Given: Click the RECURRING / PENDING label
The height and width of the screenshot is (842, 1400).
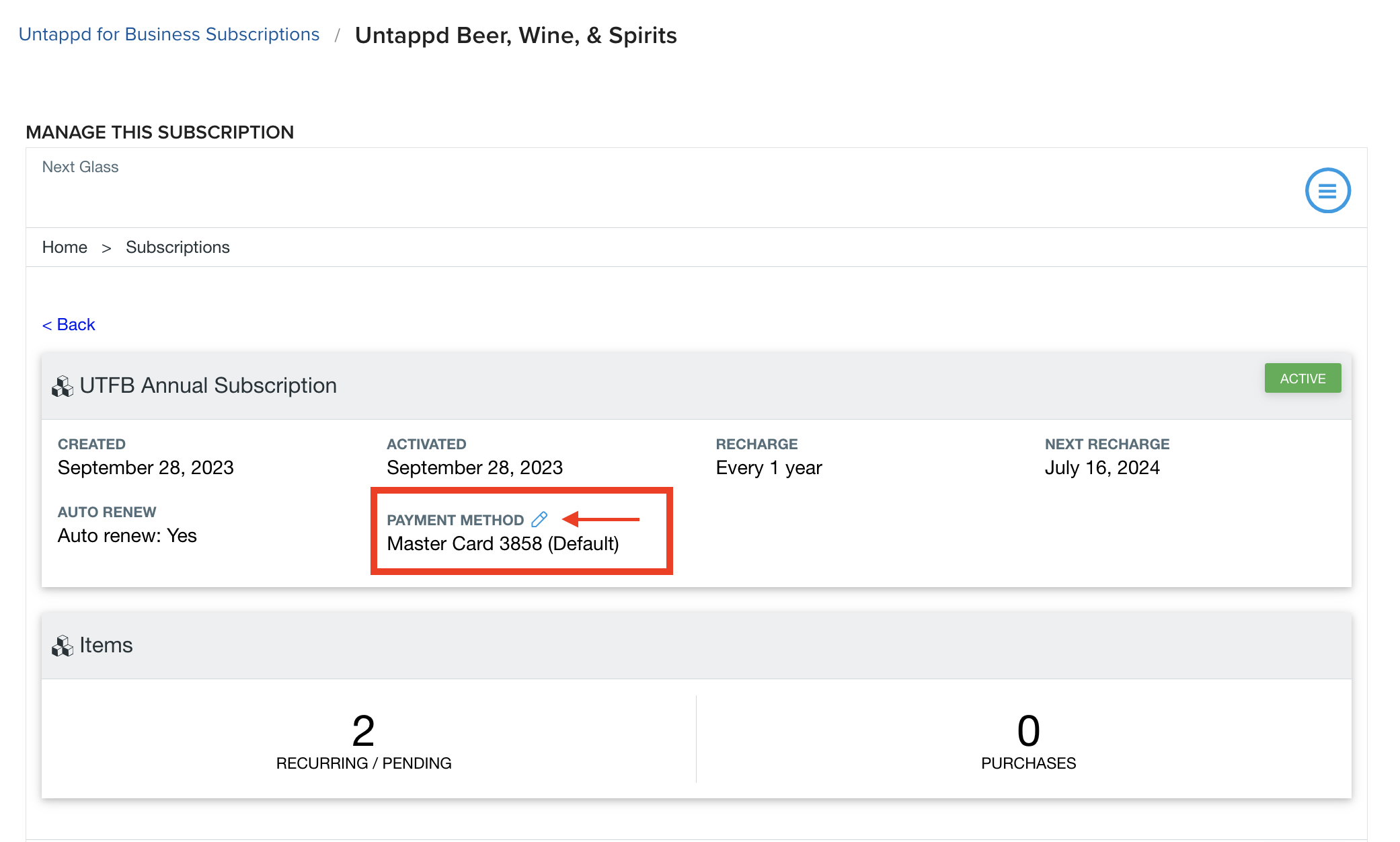Looking at the screenshot, I should click(x=364, y=763).
